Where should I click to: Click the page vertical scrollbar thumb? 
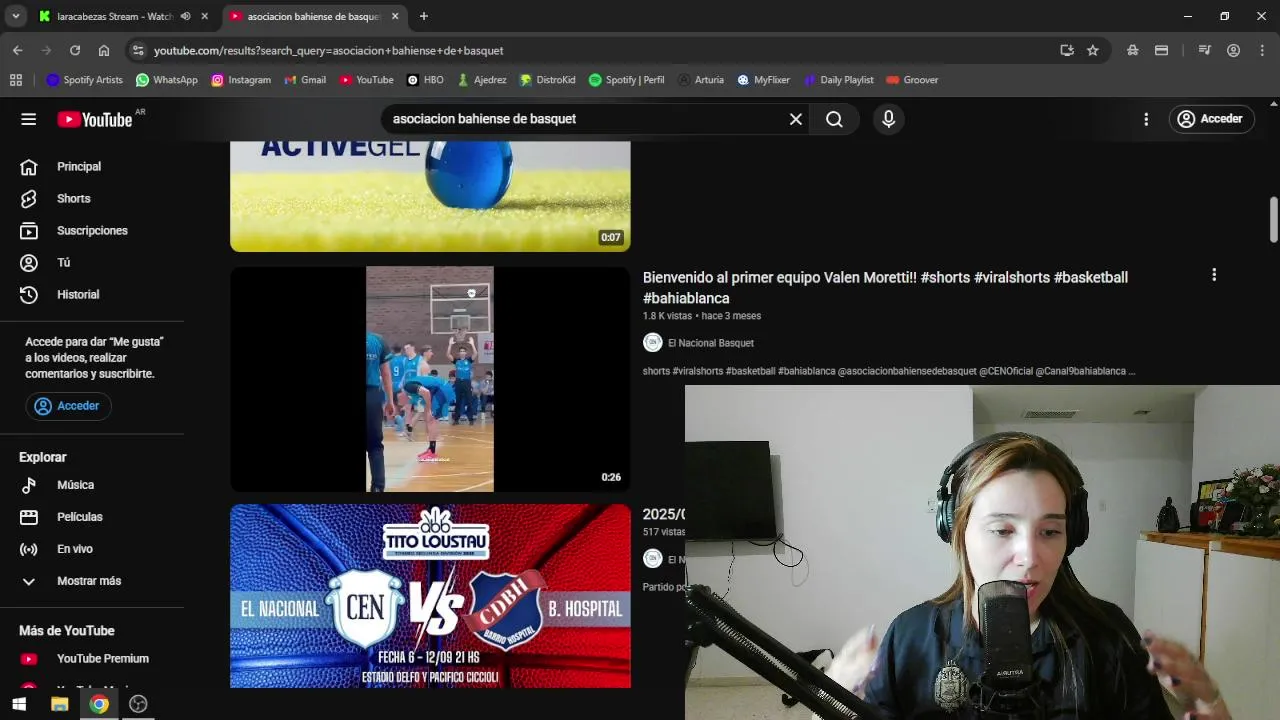tap(1274, 220)
